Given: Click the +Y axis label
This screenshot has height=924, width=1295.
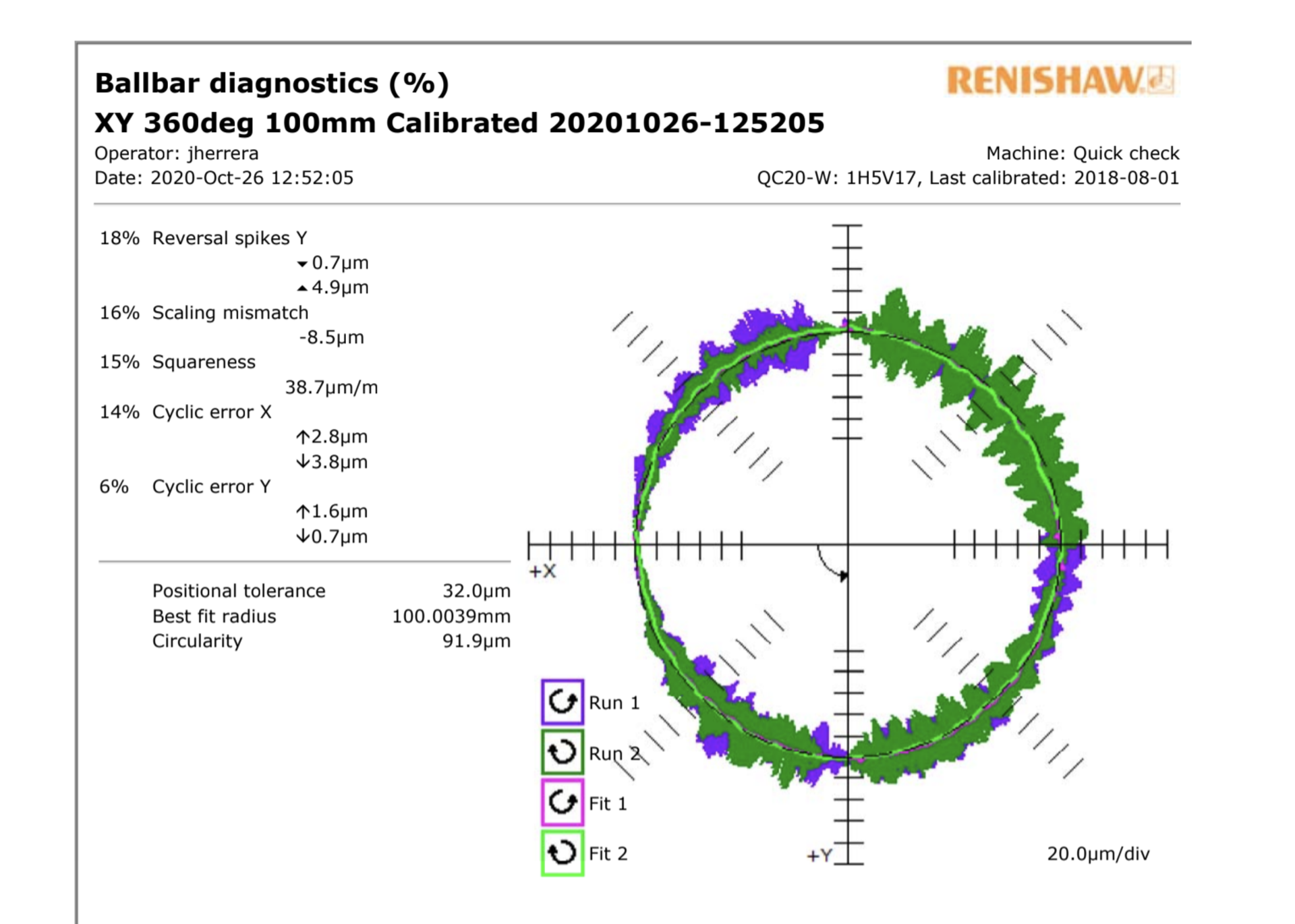Looking at the screenshot, I should (x=819, y=856).
